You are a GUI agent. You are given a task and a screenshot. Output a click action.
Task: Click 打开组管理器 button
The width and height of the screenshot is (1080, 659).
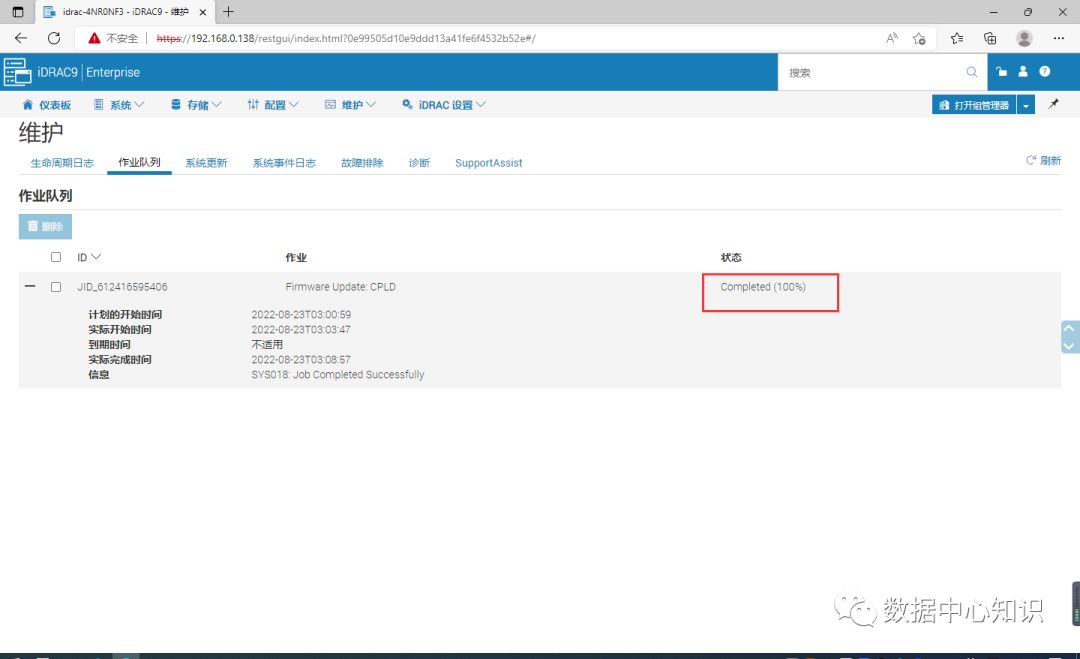[x=974, y=105]
